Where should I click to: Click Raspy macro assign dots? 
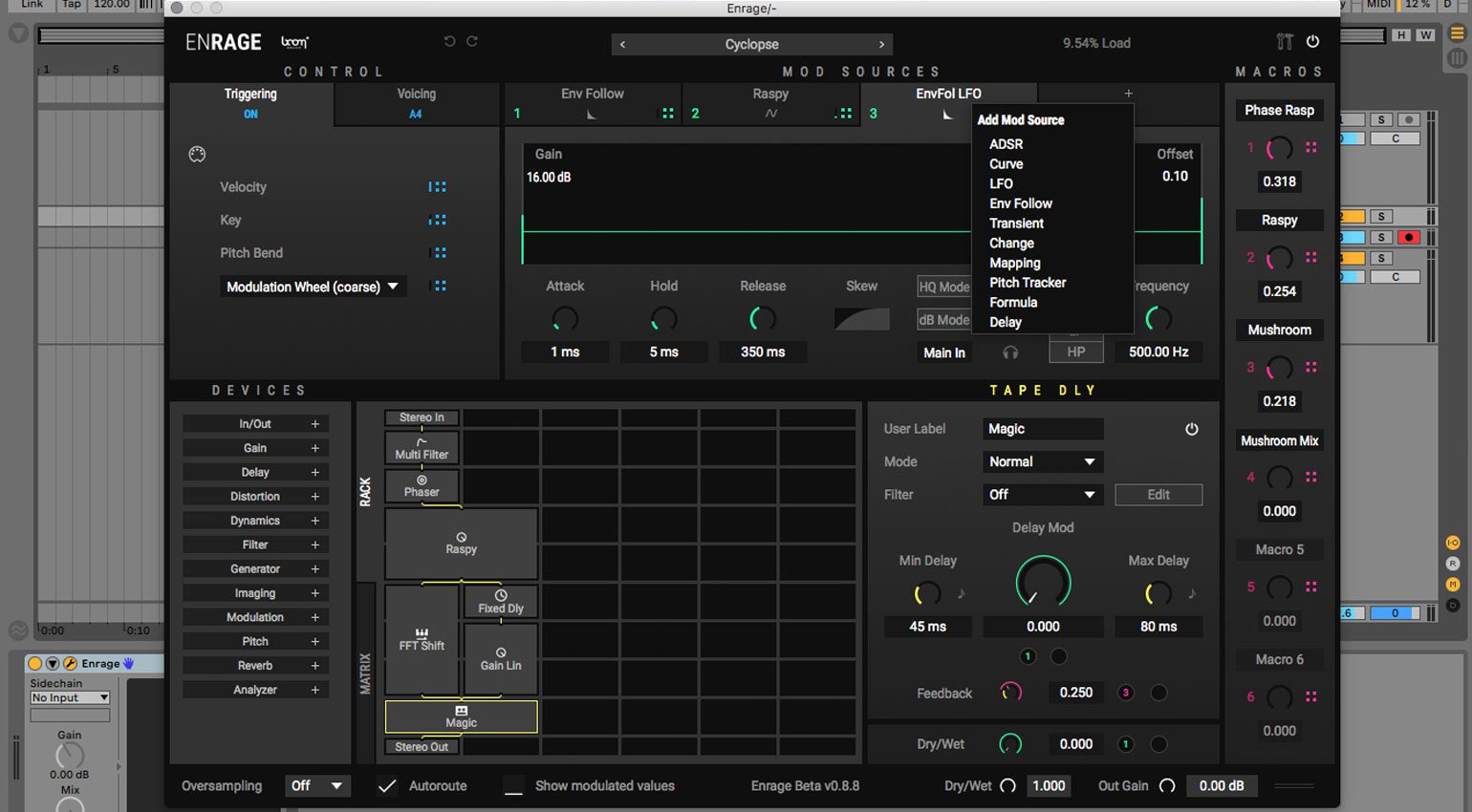(1311, 257)
